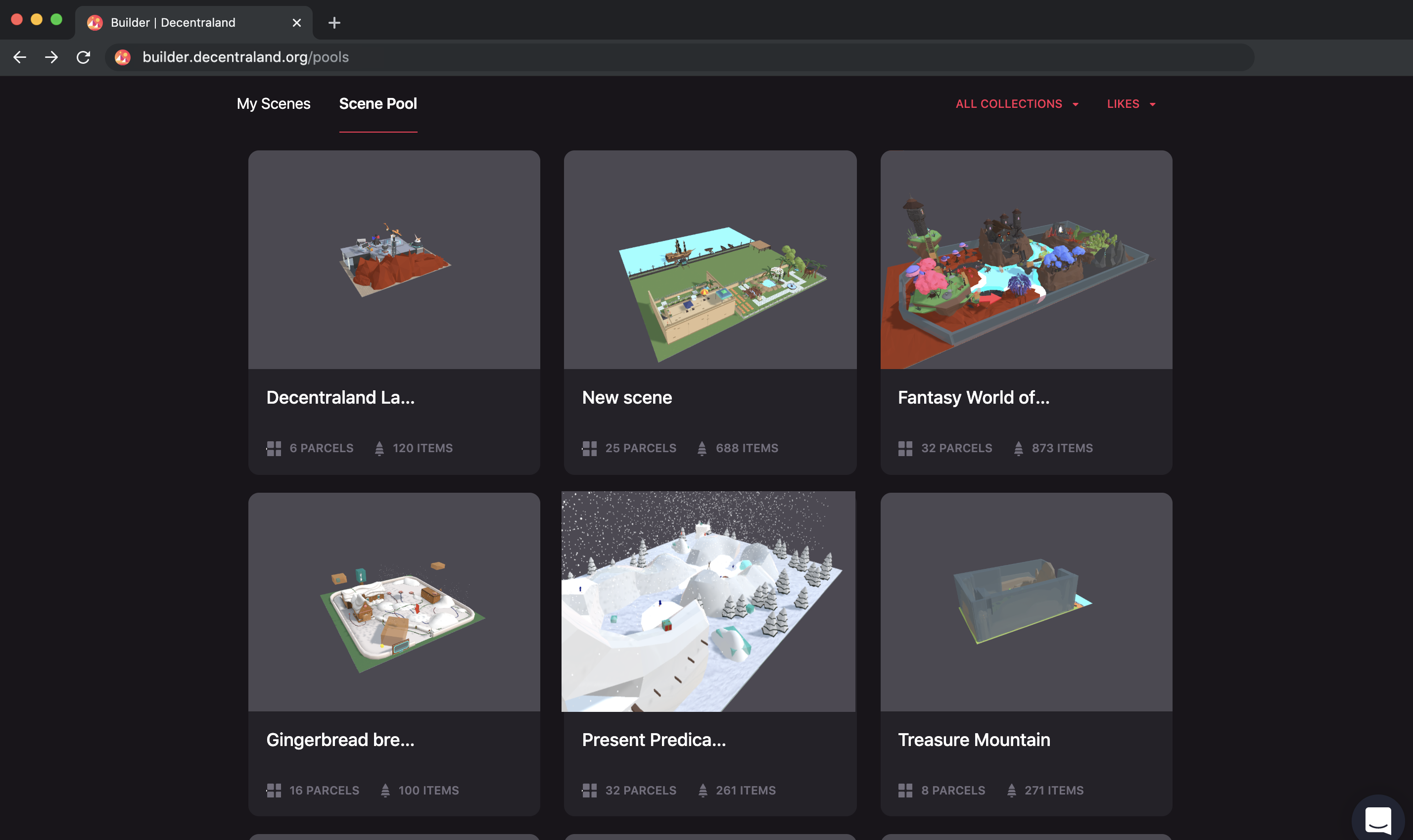1413x840 pixels.
Task: Open the Fantasy World of... scene thumbnail
Action: [1026, 260]
